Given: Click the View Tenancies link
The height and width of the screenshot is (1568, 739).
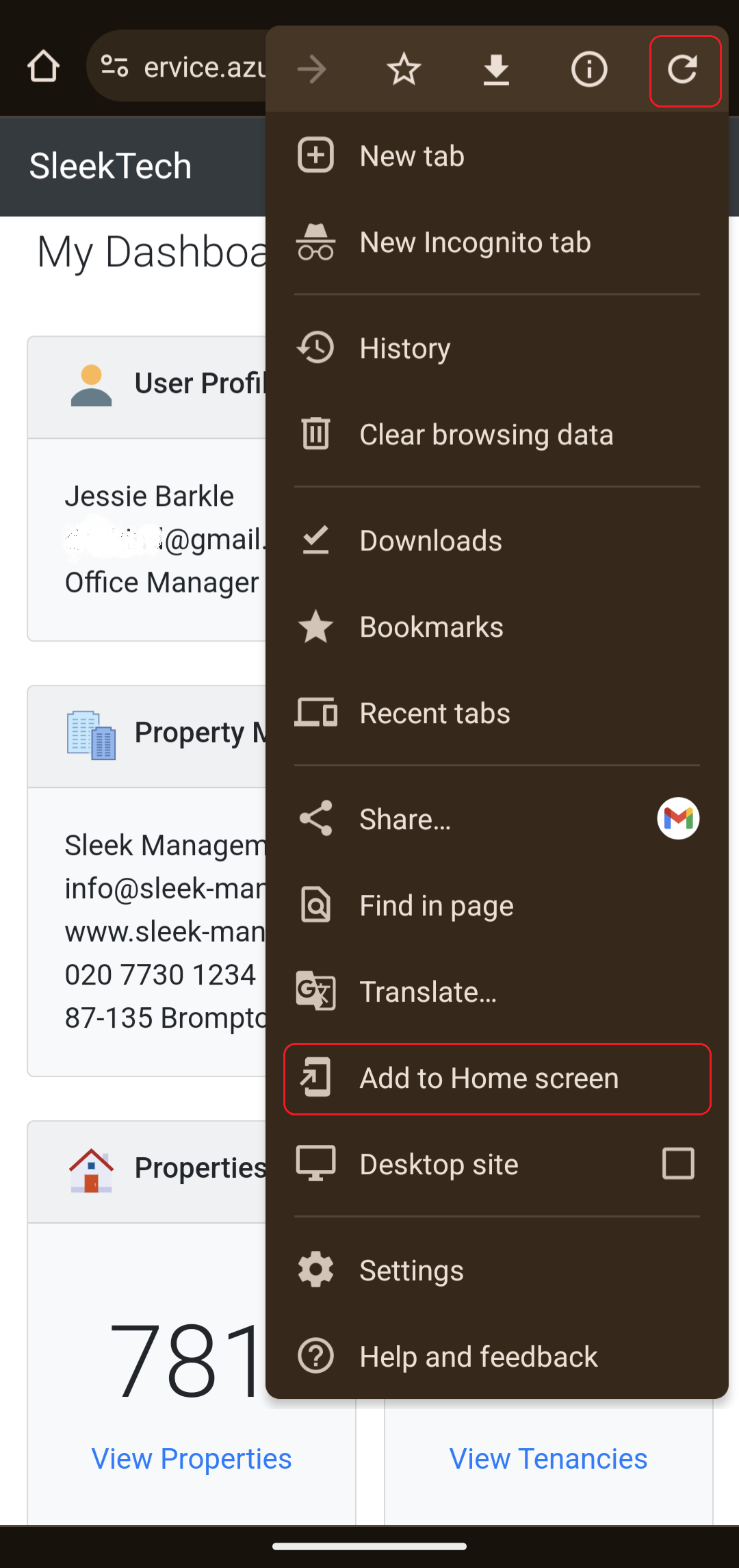Looking at the screenshot, I should pyautogui.click(x=548, y=1458).
